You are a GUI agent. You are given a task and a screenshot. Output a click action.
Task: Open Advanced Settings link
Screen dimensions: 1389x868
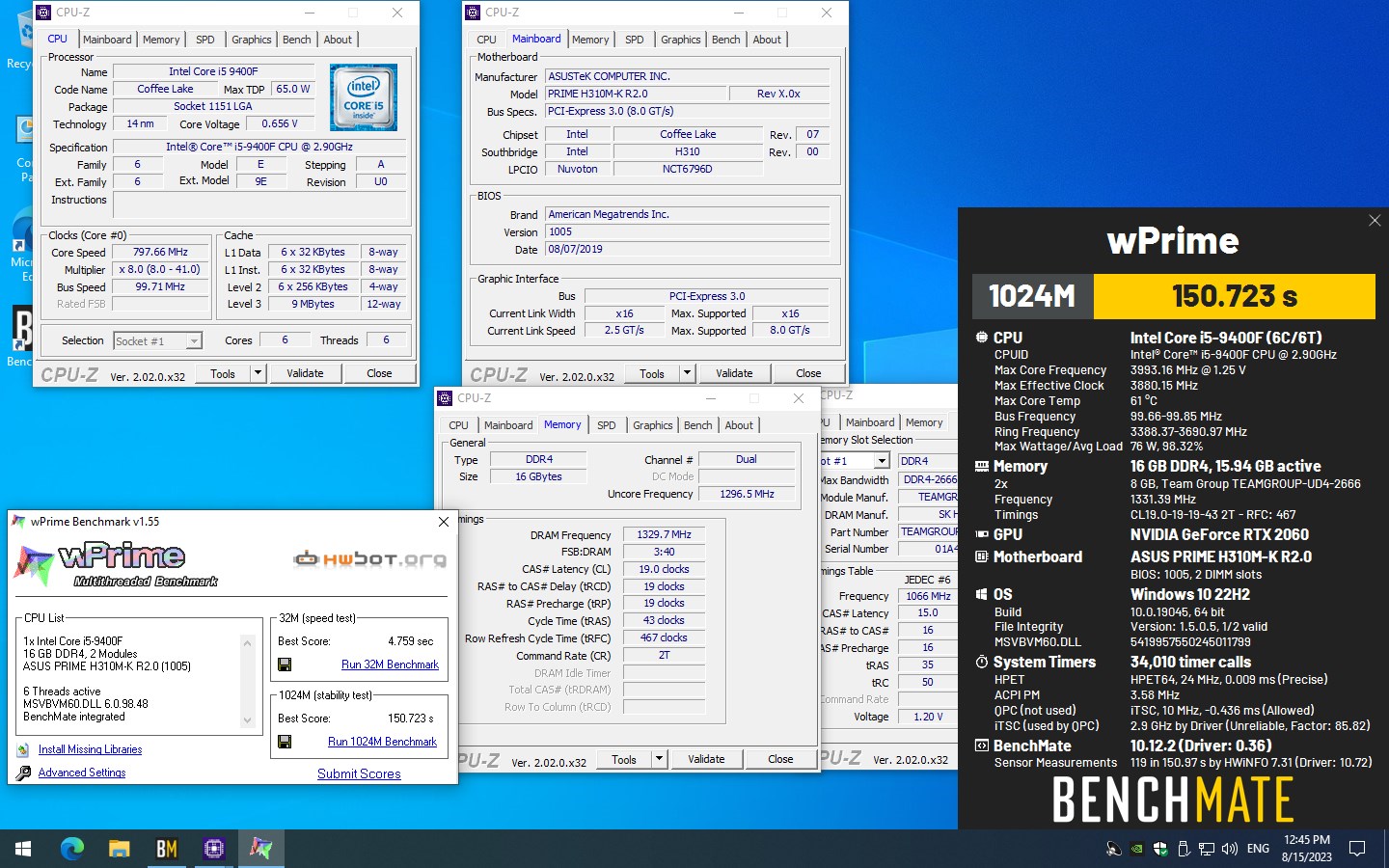pyautogui.click(x=82, y=773)
